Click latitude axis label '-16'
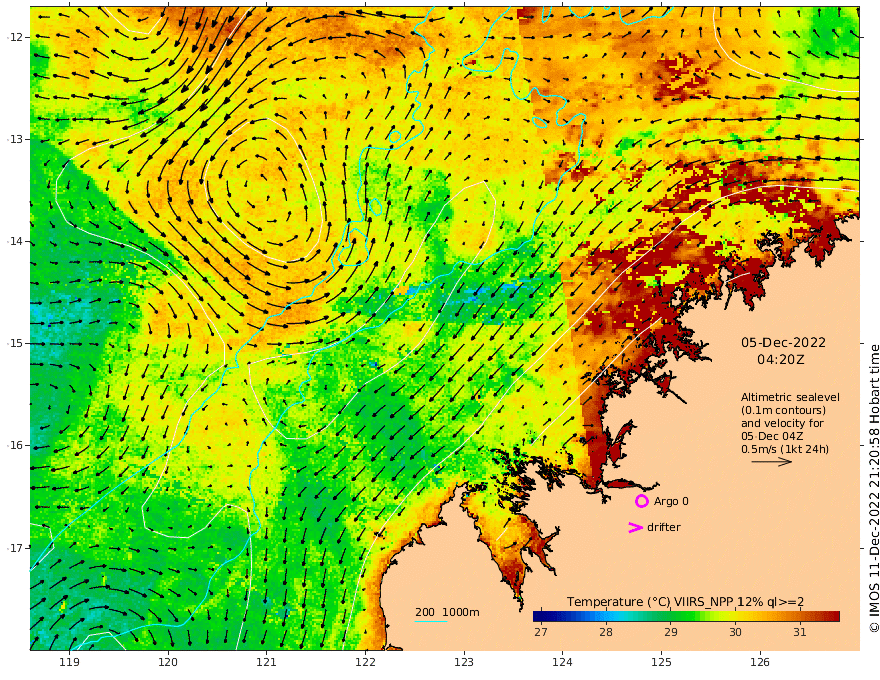Screen dimensions: 880x680 [15, 445]
